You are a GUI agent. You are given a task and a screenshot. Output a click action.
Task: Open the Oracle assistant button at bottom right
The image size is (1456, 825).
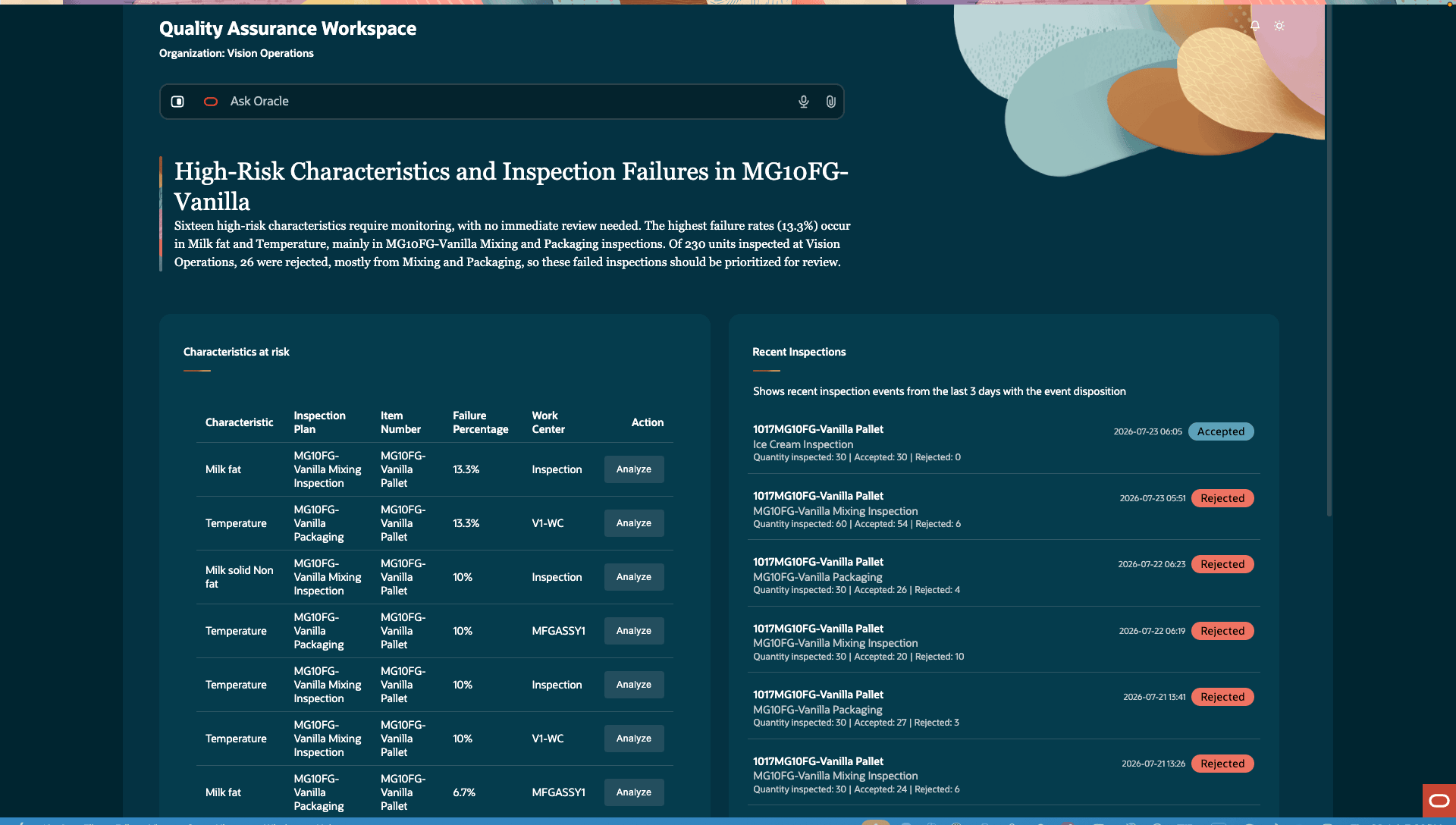1439,801
